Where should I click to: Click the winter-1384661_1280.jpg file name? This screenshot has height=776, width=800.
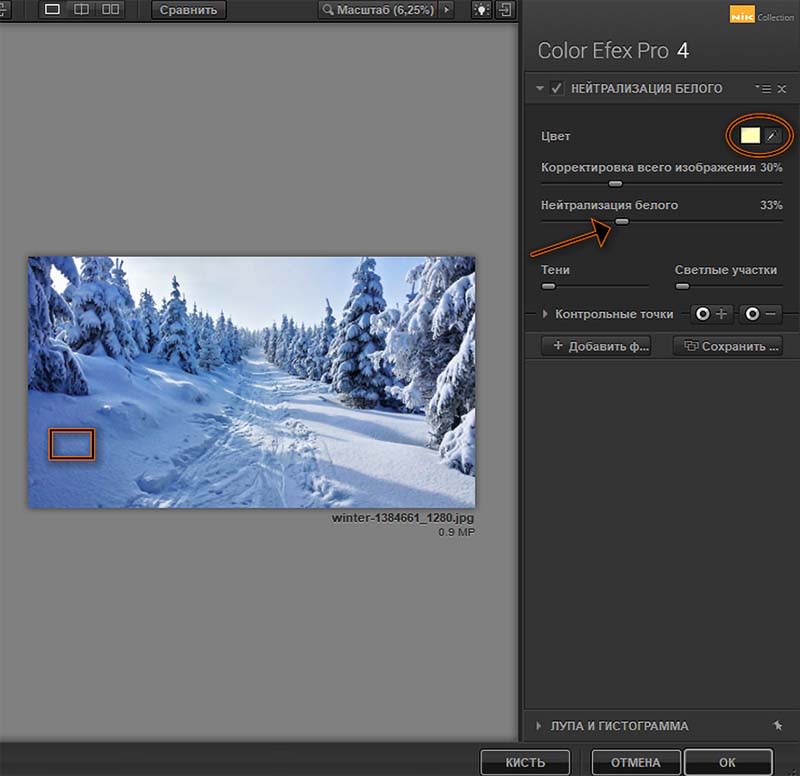(x=403, y=517)
